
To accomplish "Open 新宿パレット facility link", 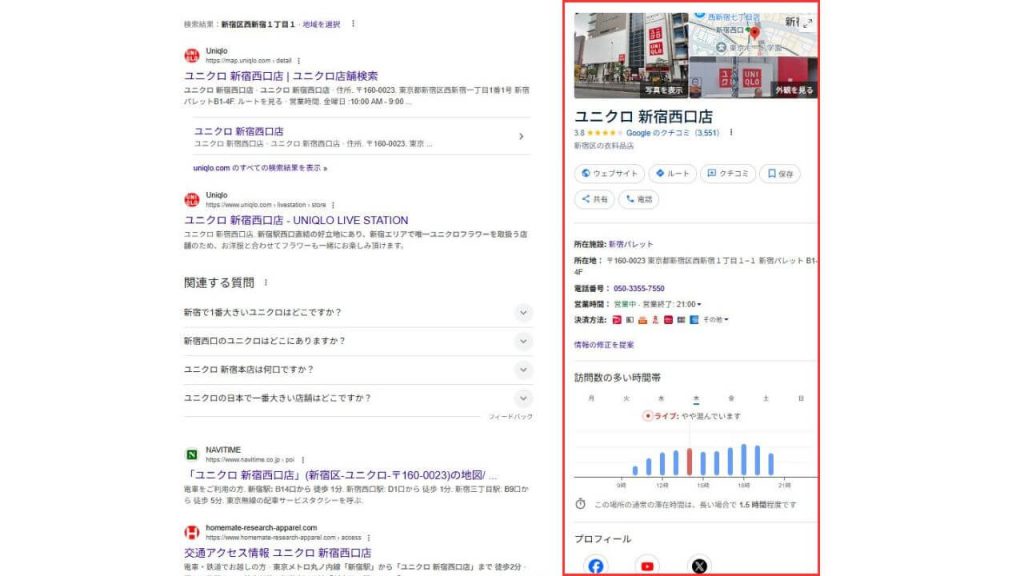I will [x=631, y=244].
